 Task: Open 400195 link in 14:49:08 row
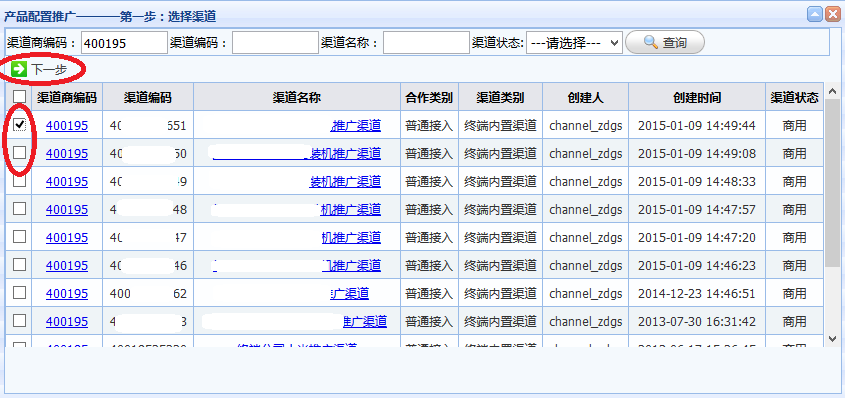67,153
